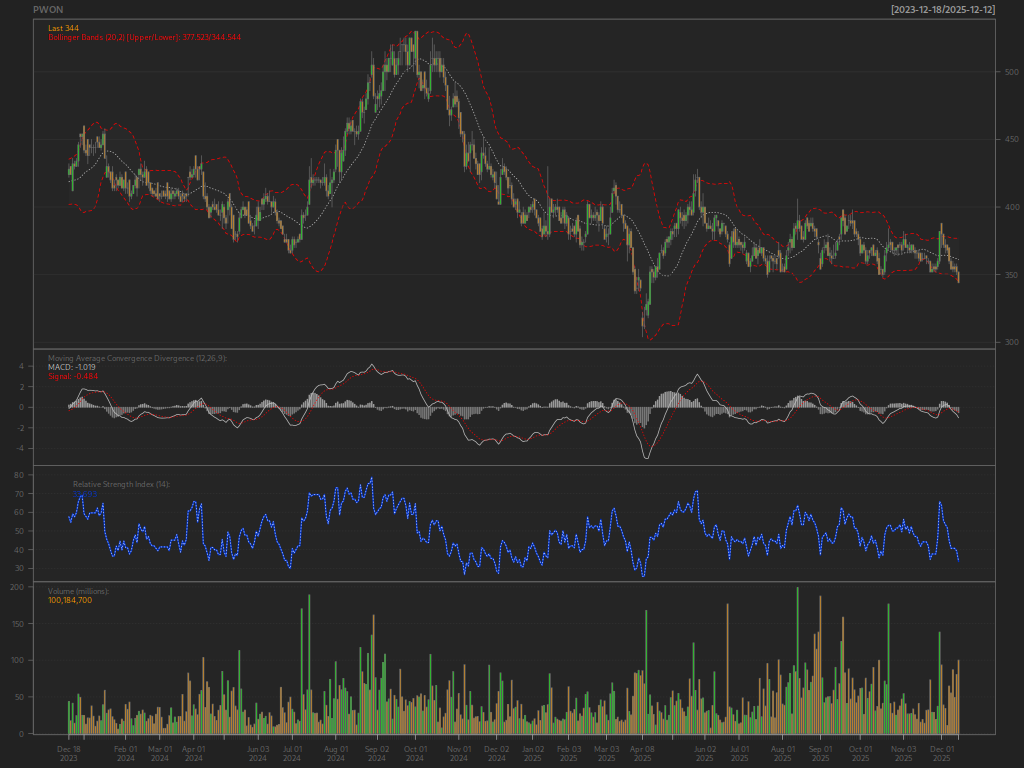Select the -4 tick on MACD axis
Image resolution: width=1024 pixels, height=768 pixels.
pos(20,448)
